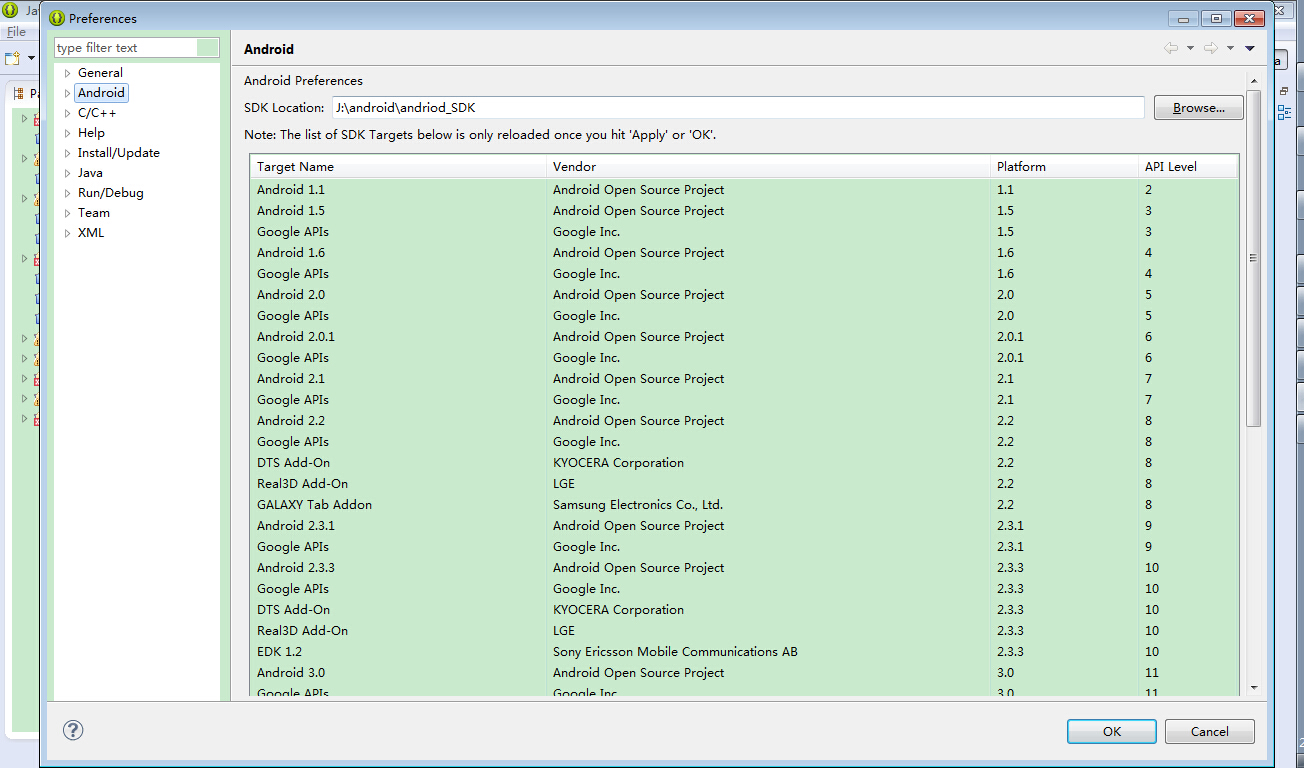
Task: Expand the Java preferences node
Action: tap(68, 173)
